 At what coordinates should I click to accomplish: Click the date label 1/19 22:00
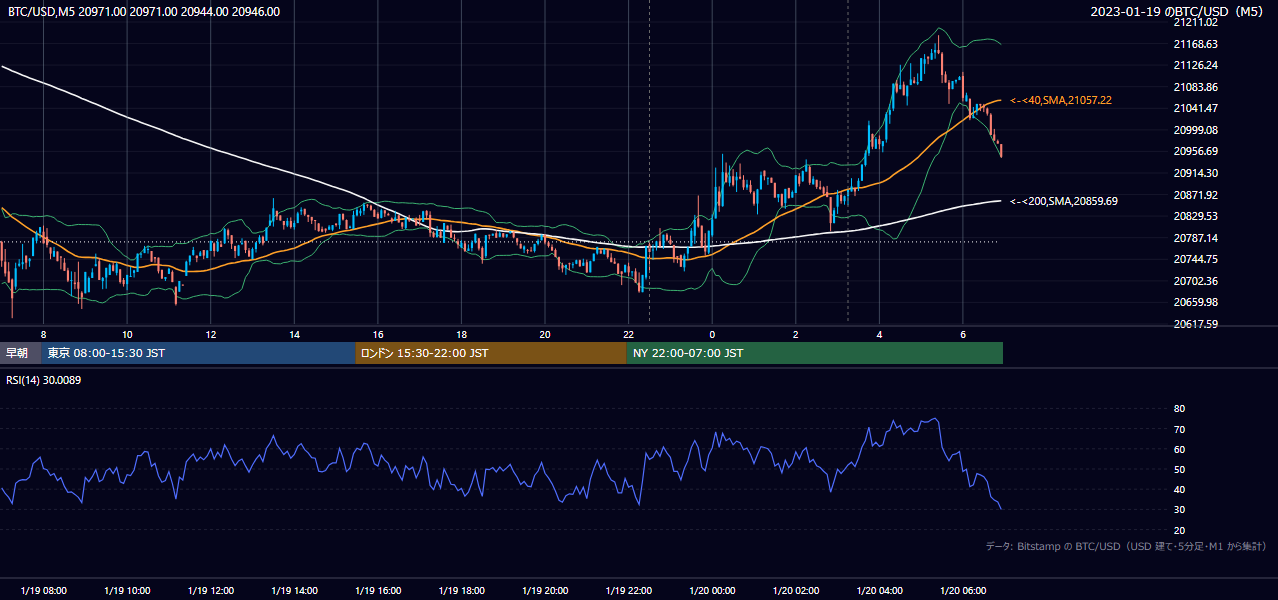[629, 590]
